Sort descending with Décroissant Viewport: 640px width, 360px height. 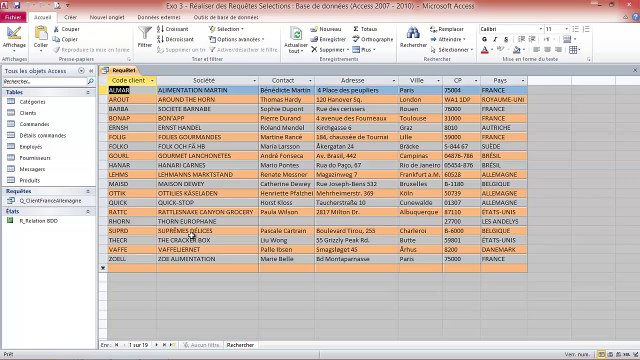point(176,39)
